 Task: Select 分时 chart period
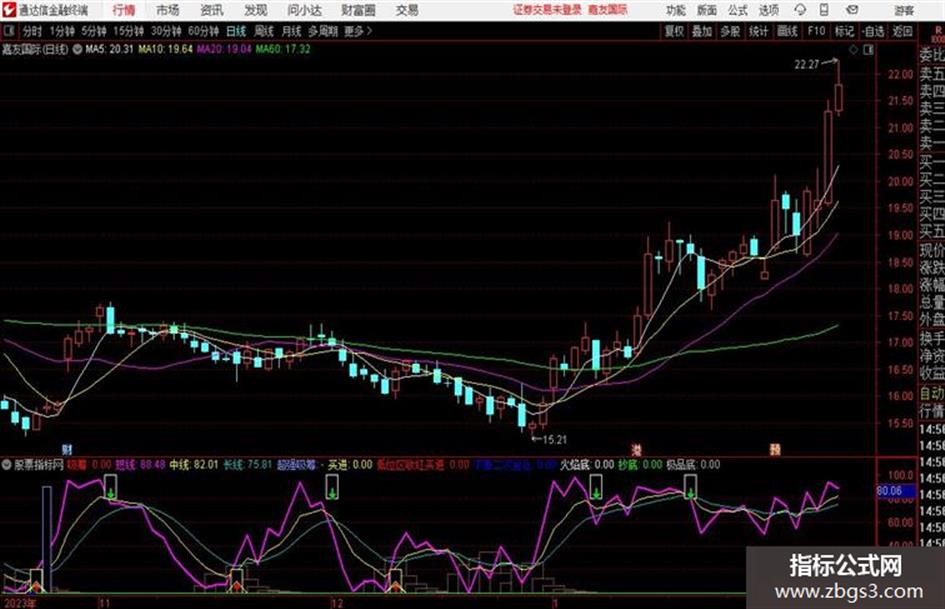pyautogui.click(x=33, y=31)
